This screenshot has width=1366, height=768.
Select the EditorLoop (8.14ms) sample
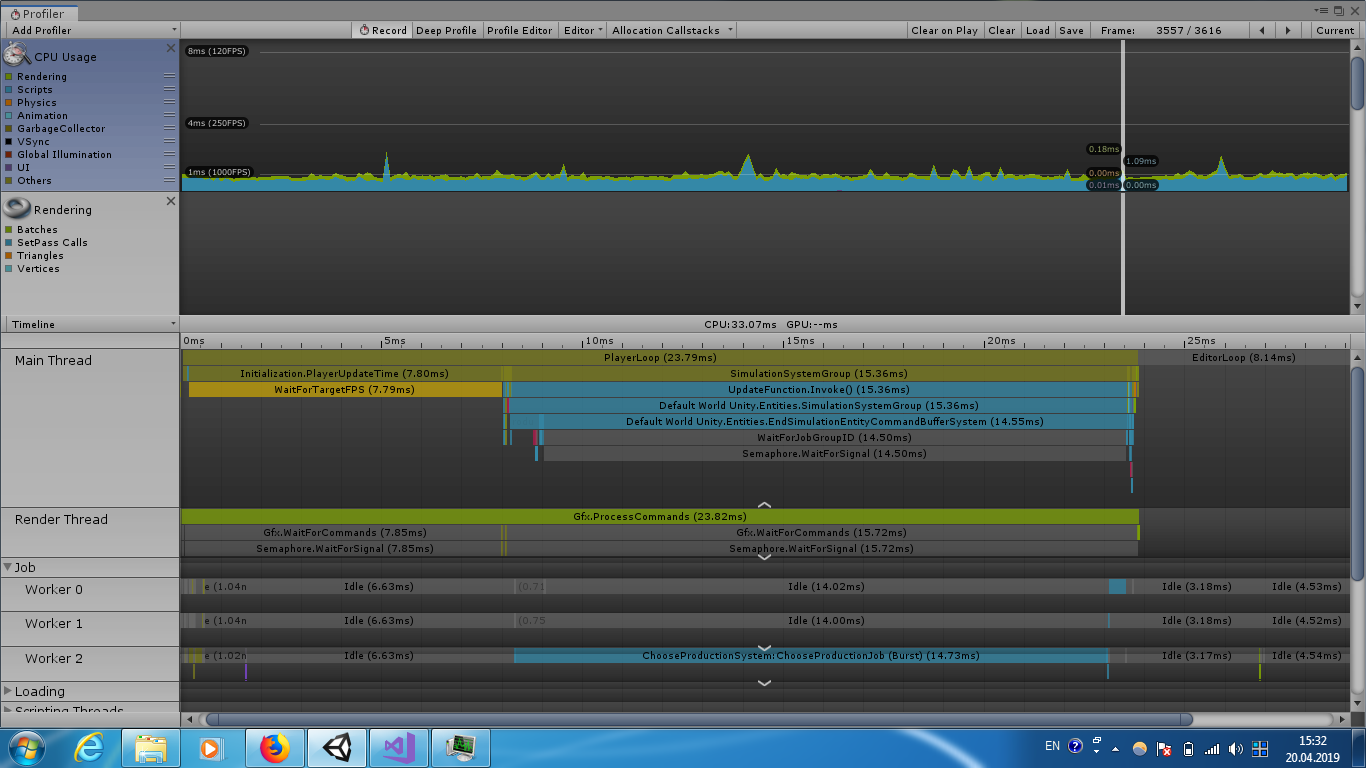[x=1243, y=357]
